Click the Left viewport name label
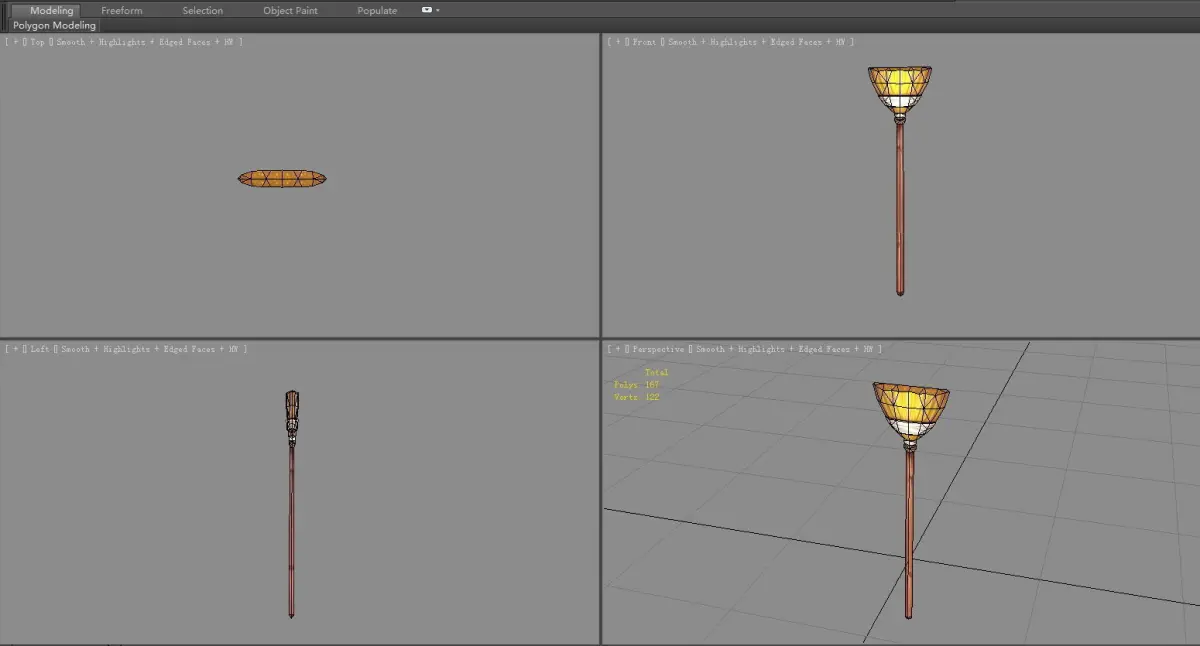The image size is (1200, 646). pyautogui.click(x=40, y=349)
